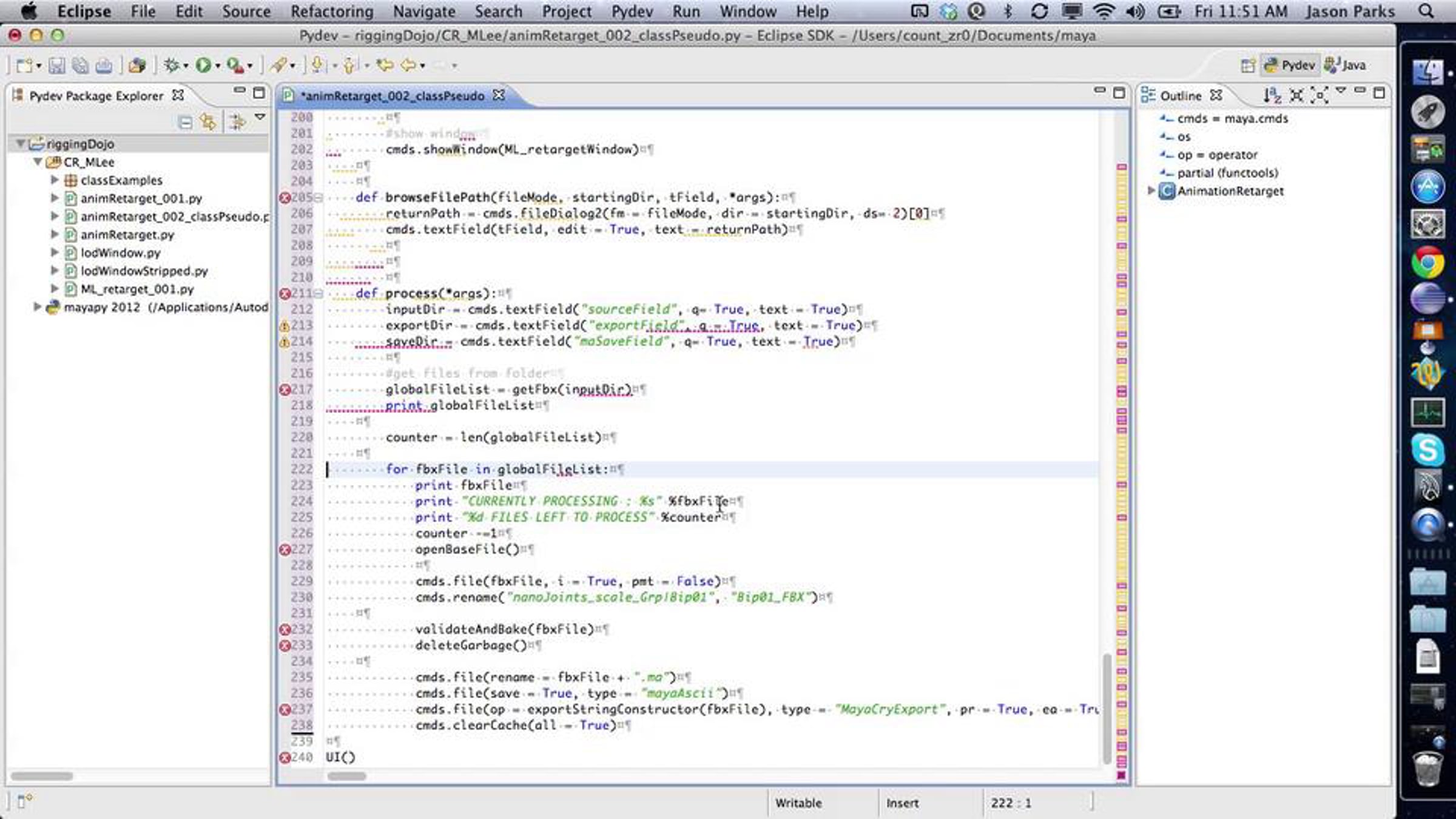Image resolution: width=1456 pixels, height=819 pixels.
Task: Click the Collapse All icon in Package Explorer
Action: click(185, 123)
